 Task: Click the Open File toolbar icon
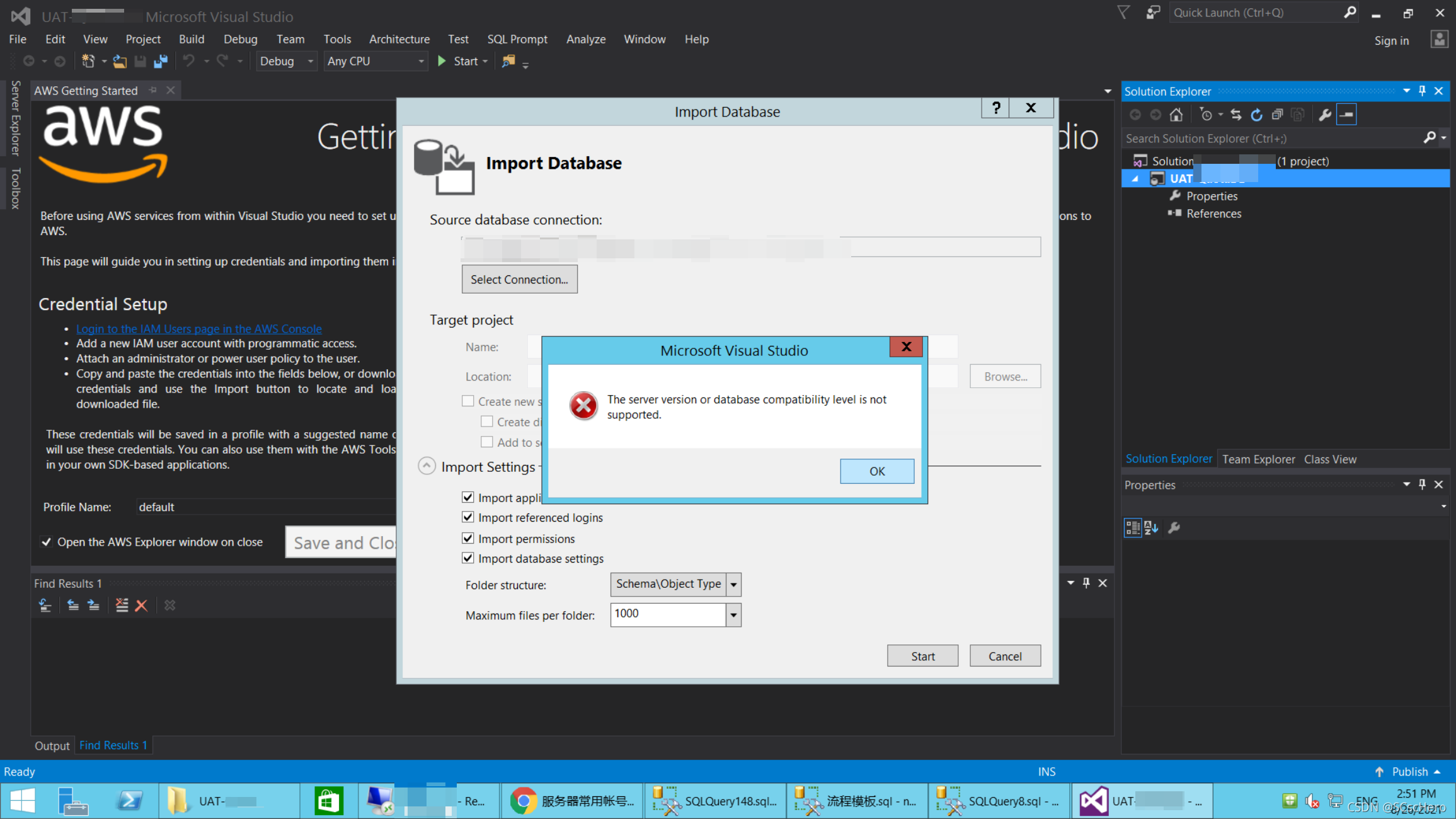120,61
